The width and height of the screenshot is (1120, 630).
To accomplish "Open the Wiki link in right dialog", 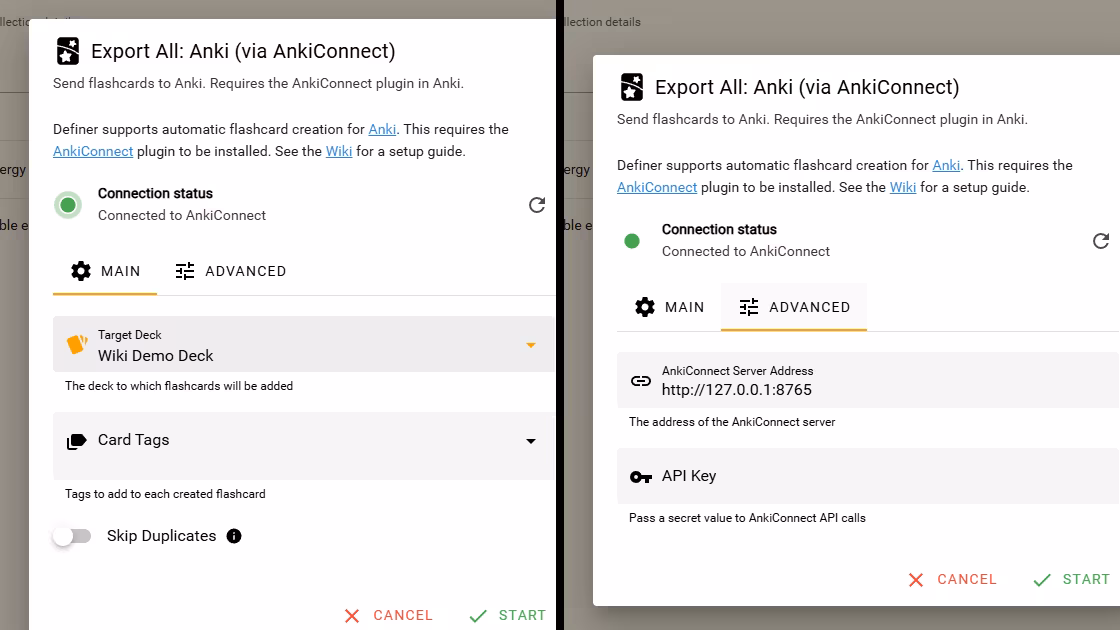I will coord(903,187).
